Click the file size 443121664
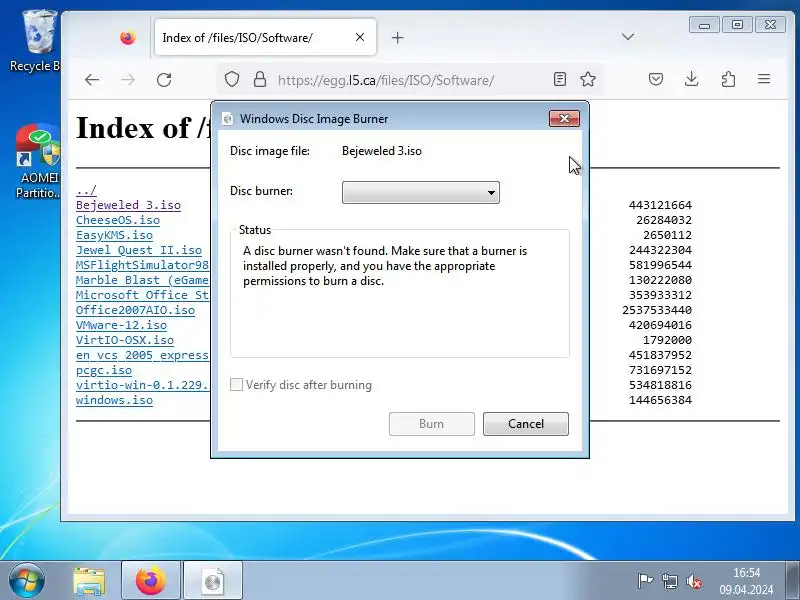 point(660,205)
